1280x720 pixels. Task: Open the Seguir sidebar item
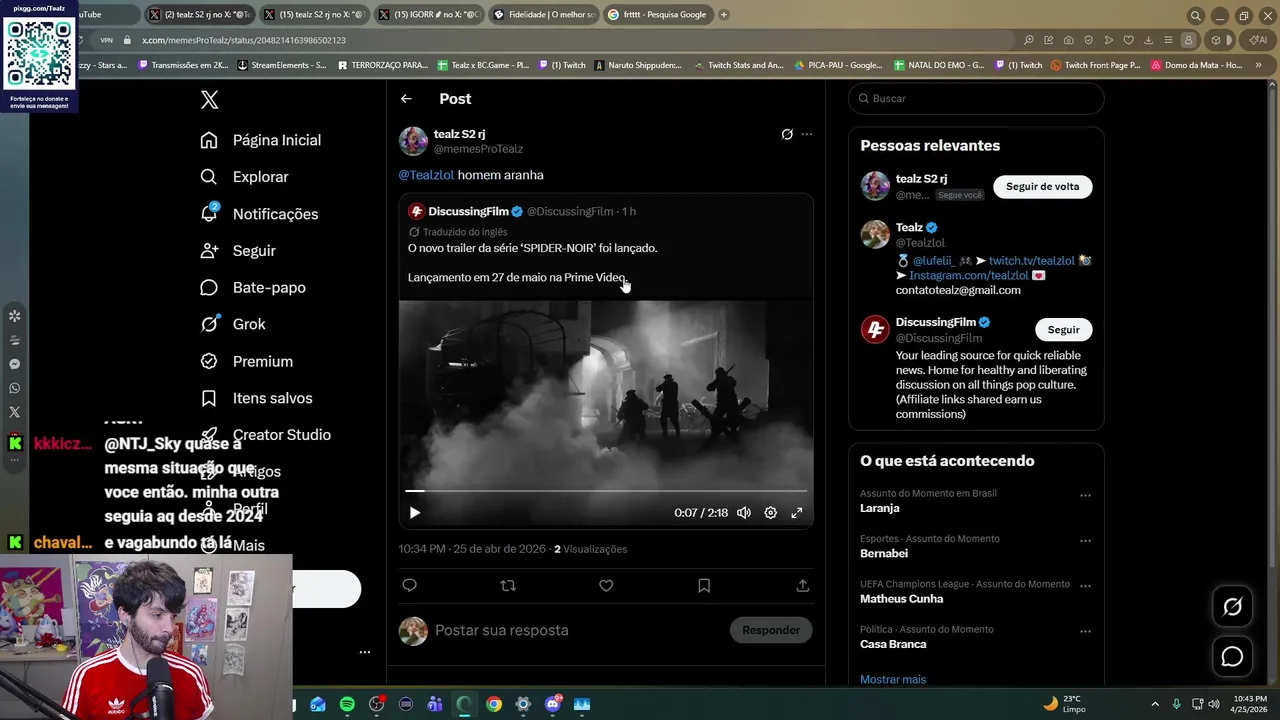[237, 251]
